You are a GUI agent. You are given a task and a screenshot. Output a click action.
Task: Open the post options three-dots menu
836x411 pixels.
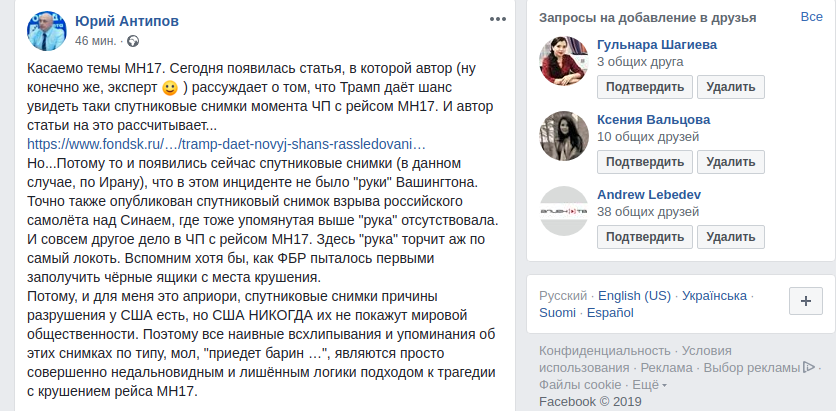497,20
